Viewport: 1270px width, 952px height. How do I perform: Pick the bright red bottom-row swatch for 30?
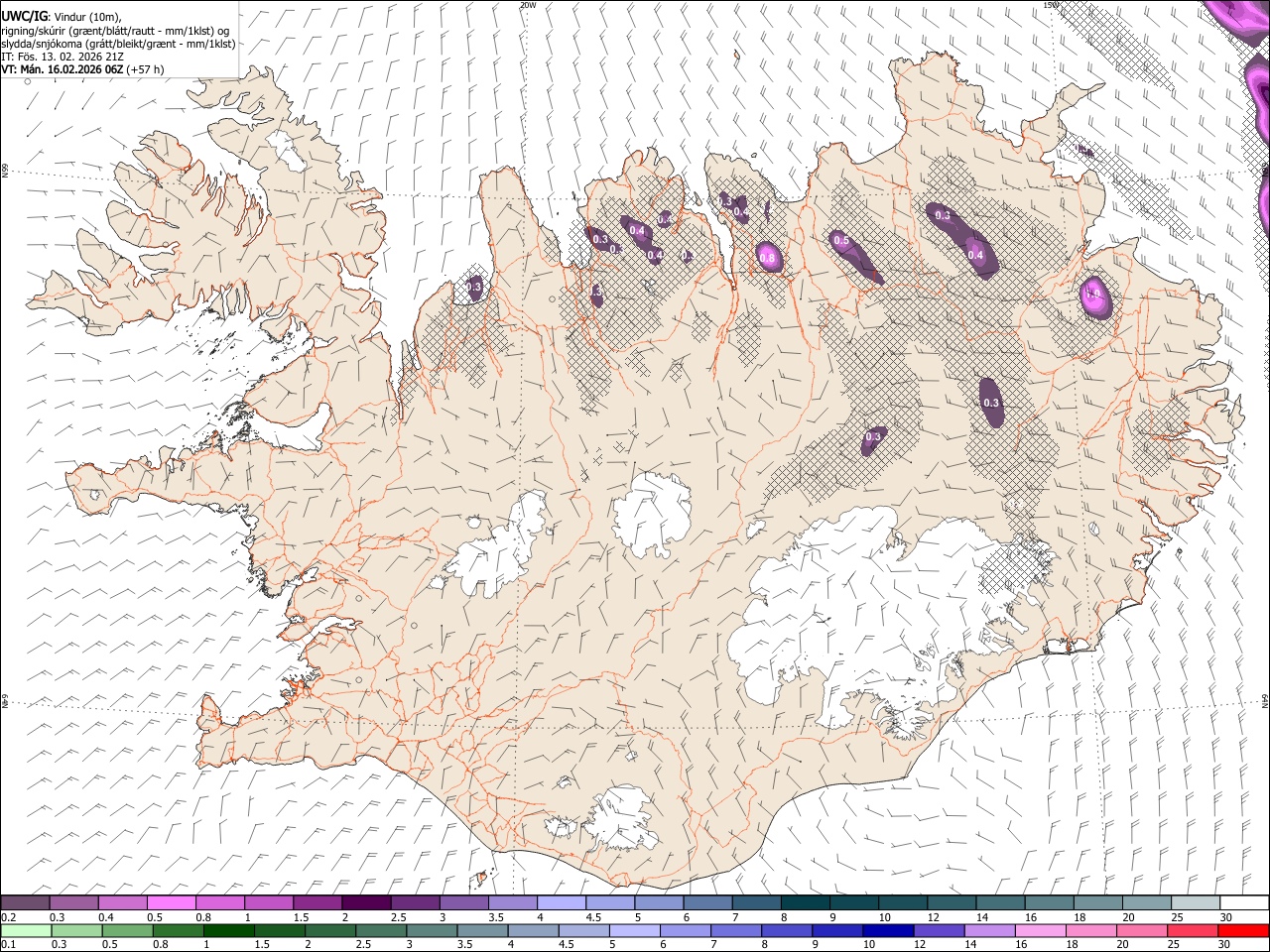tap(1243, 930)
